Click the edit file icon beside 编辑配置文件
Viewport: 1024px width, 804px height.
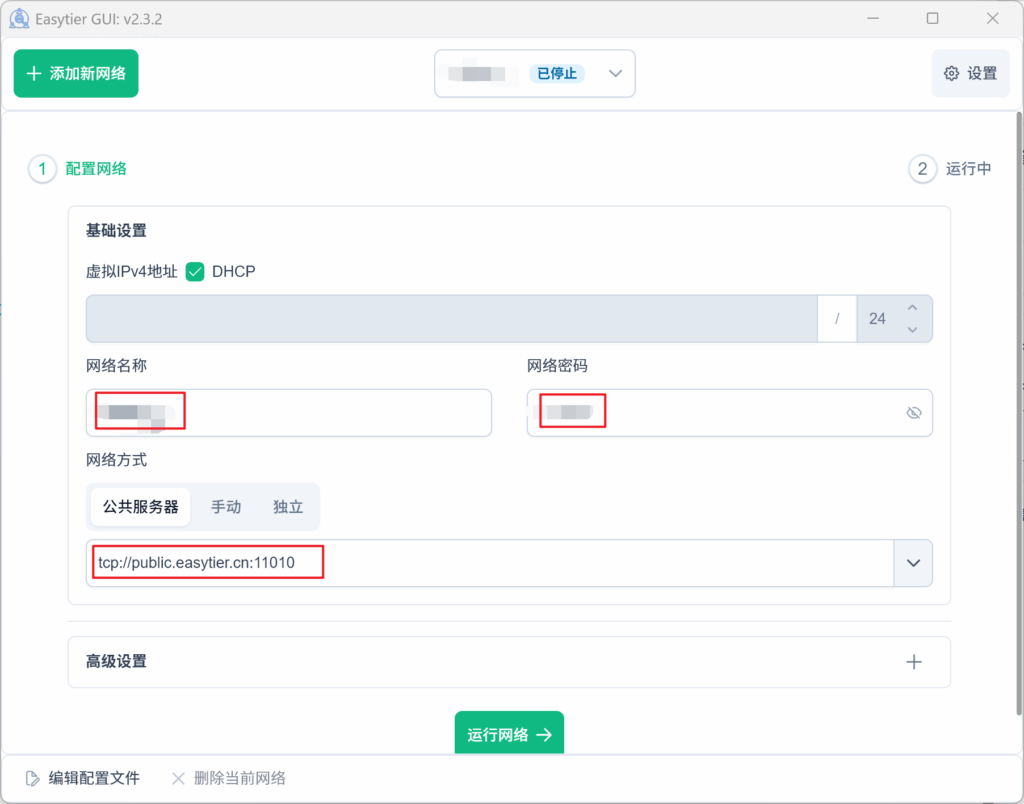coord(32,778)
